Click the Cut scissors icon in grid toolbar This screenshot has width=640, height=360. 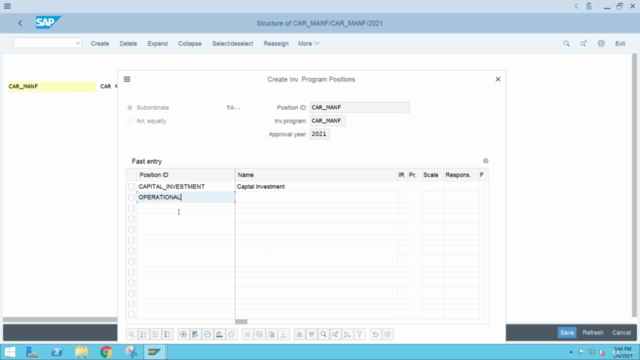[x=247, y=334]
